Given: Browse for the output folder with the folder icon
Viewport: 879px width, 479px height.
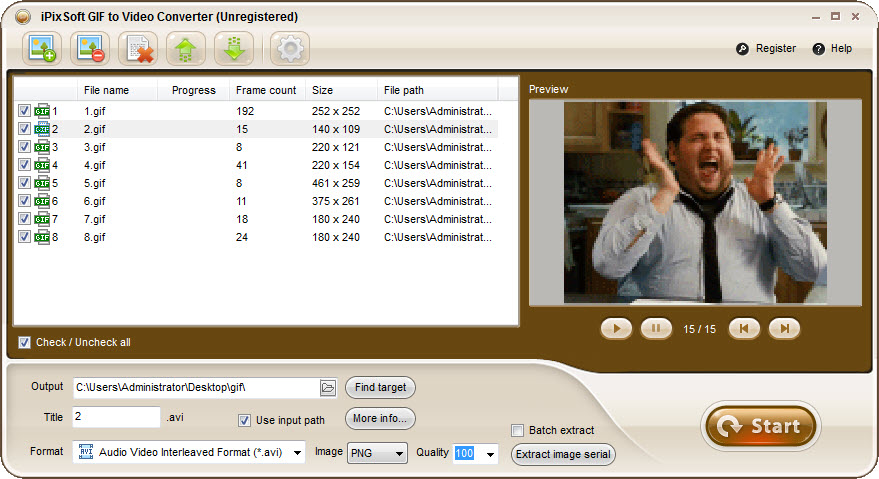Looking at the screenshot, I should (327, 387).
